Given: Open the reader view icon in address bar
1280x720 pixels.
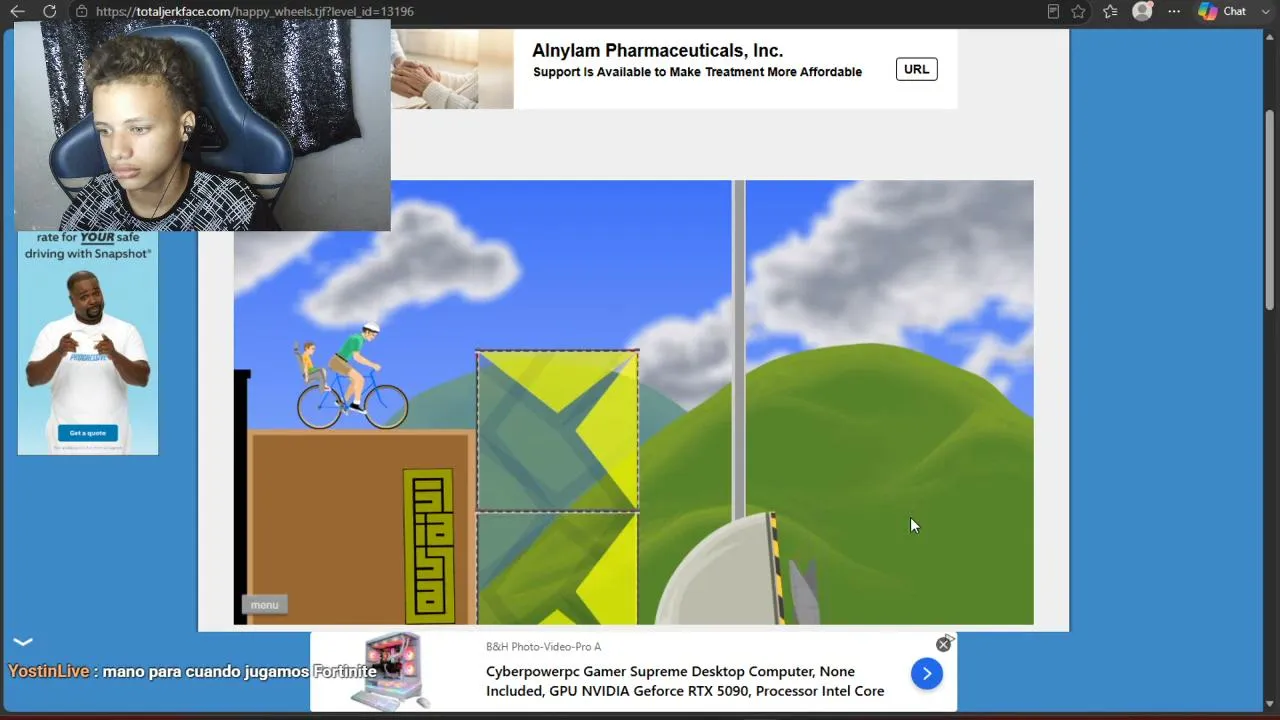Looking at the screenshot, I should coord(1053,11).
